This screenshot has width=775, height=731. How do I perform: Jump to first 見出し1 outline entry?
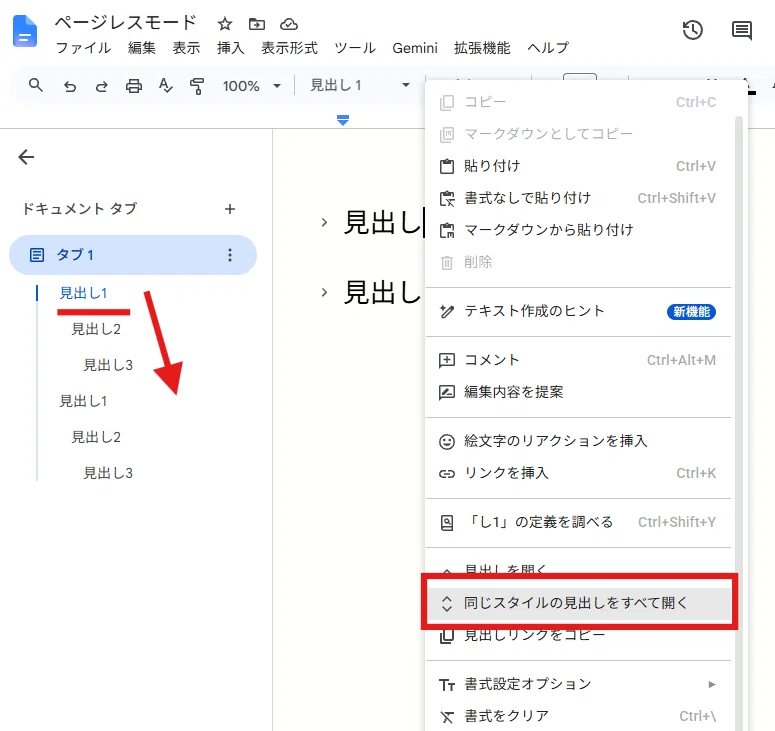[x=83, y=293]
